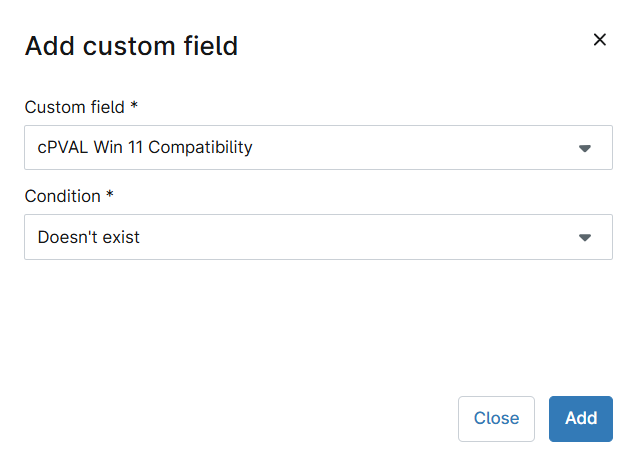Click the 'Condition *' label

[69, 196]
